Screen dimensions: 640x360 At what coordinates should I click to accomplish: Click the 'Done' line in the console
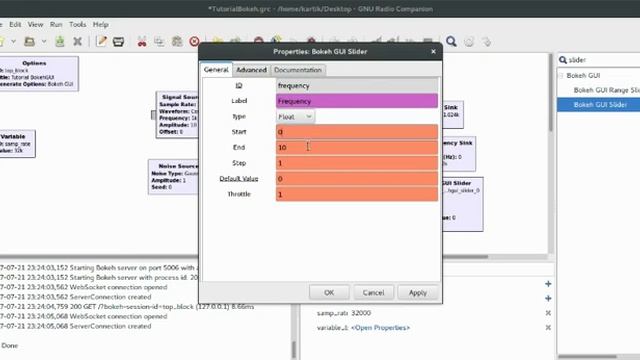9,346
